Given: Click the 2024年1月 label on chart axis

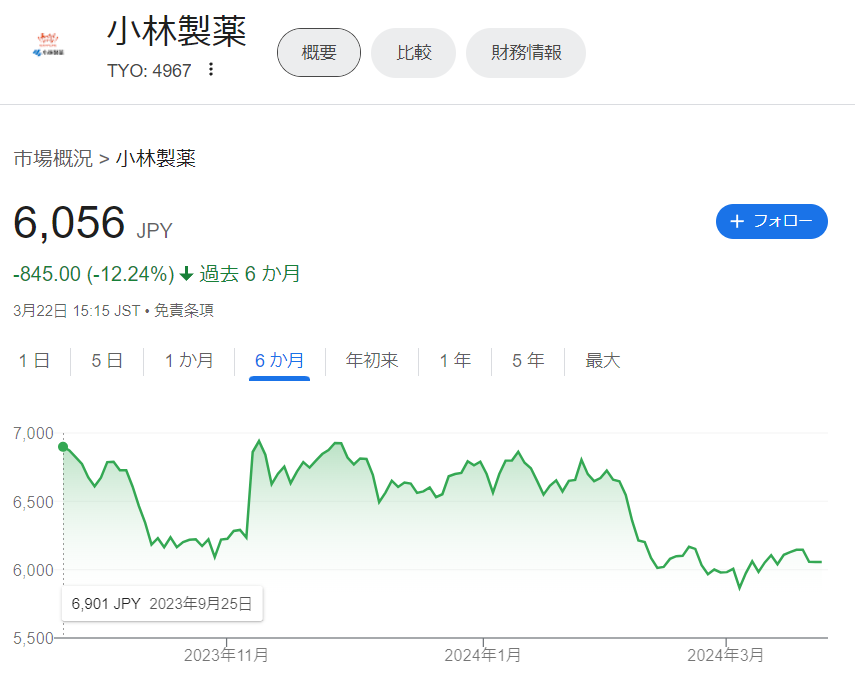Looking at the screenshot, I should (482, 655).
